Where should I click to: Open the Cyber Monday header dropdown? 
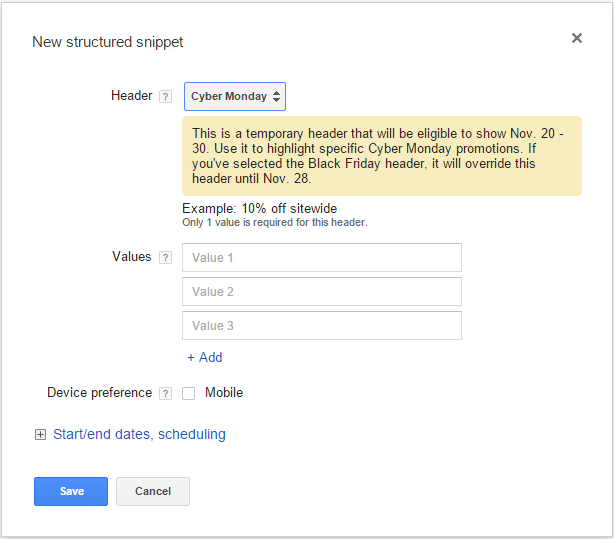[235, 97]
